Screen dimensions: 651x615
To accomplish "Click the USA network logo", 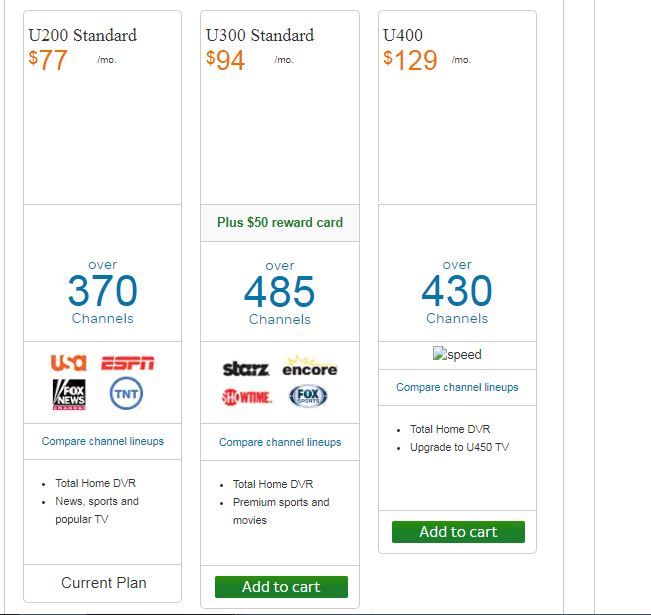I will (68, 362).
